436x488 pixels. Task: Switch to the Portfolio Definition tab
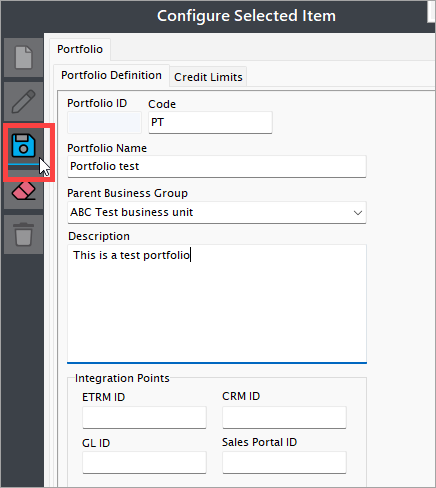pyautogui.click(x=111, y=75)
